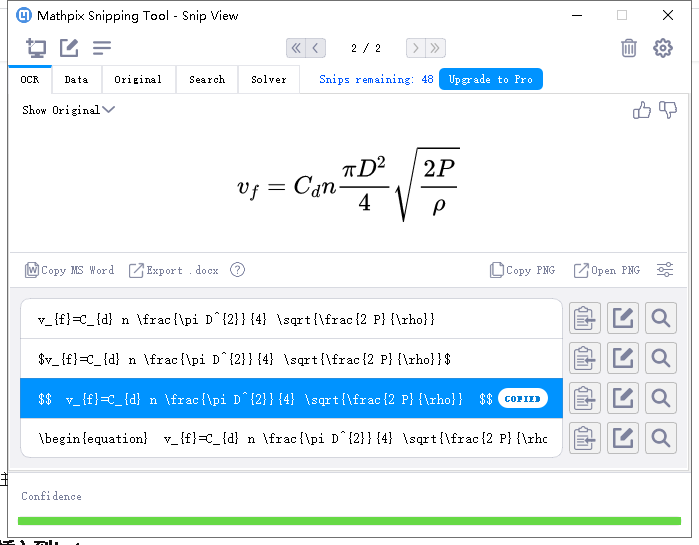The height and width of the screenshot is (545, 699).
Task: Open the Original tab
Action: (138, 79)
